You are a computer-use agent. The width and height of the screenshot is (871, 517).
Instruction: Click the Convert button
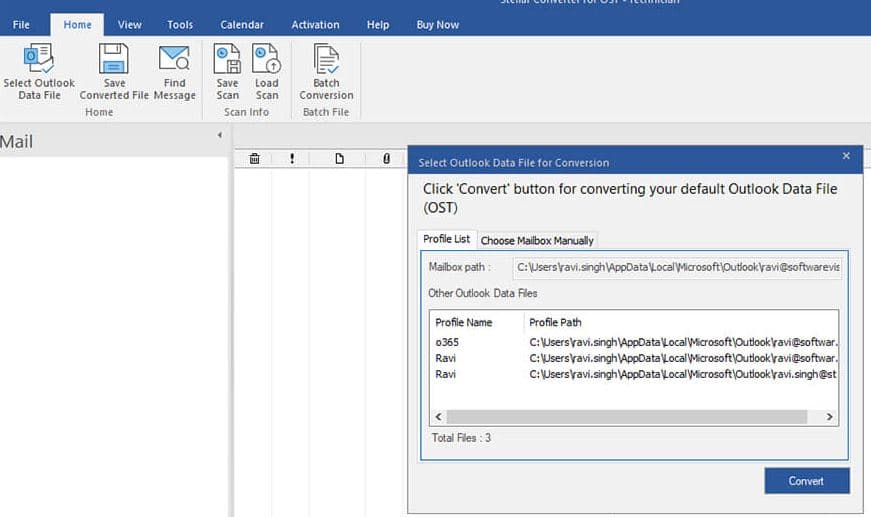click(807, 481)
